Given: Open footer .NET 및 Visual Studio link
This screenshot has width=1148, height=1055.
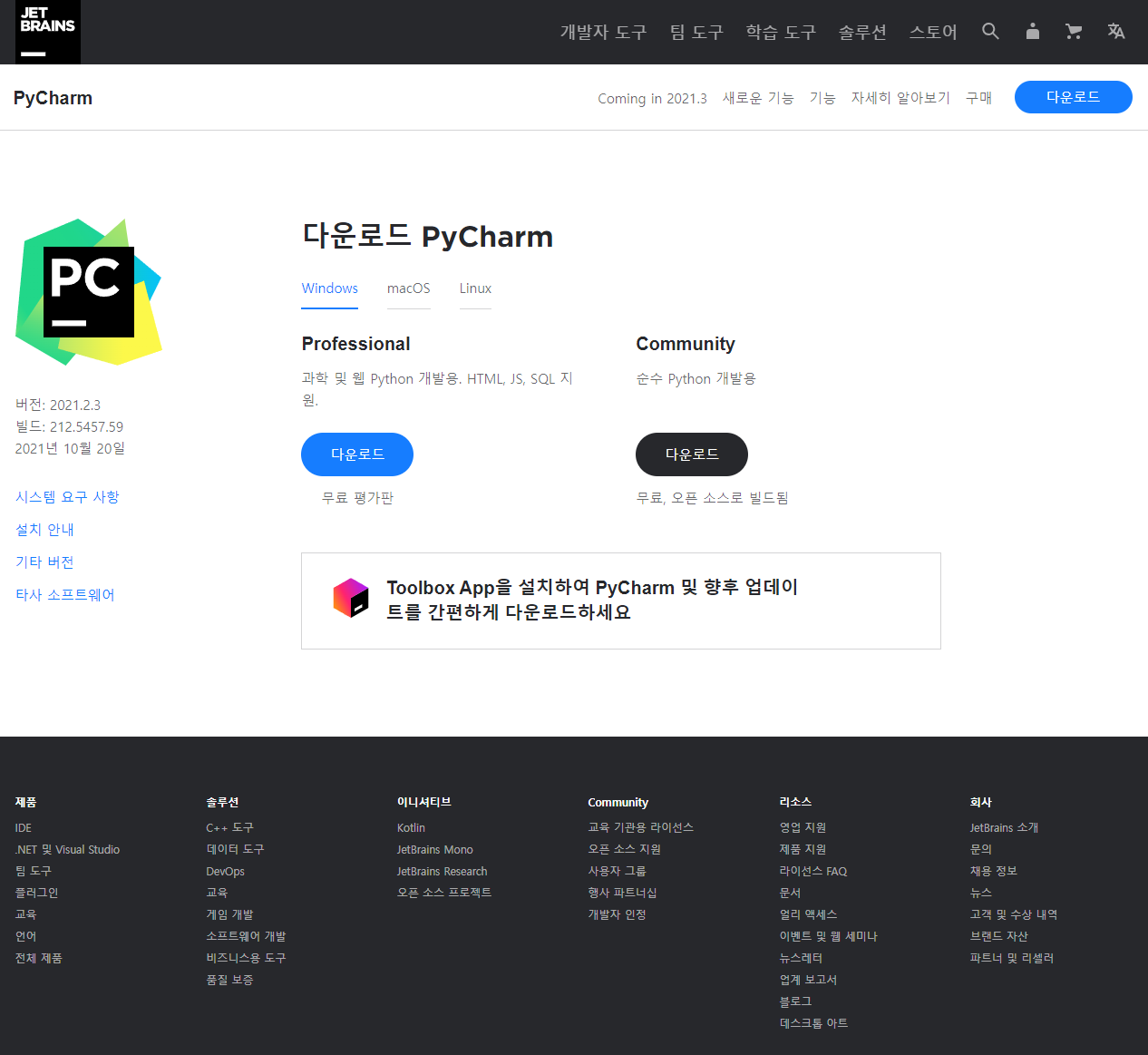Looking at the screenshot, I should (67, 850).
